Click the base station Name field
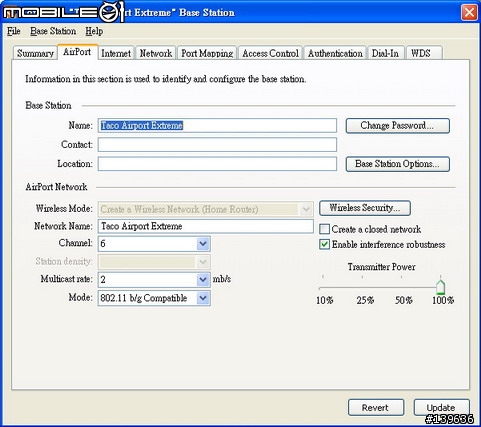 (x=217, y=126)
